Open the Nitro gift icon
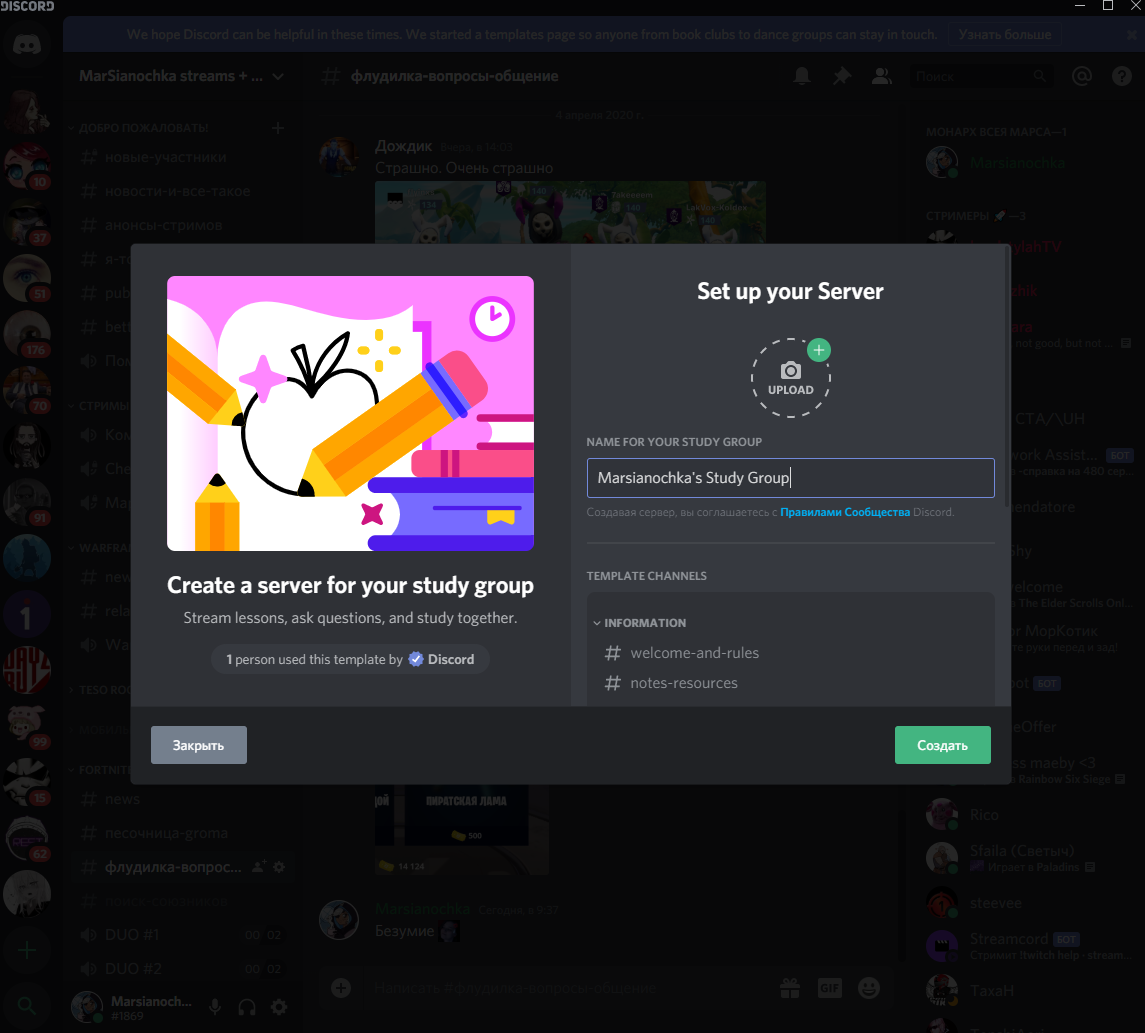The height and width of the screenshot is (1033, 1145). click(789, 988)
